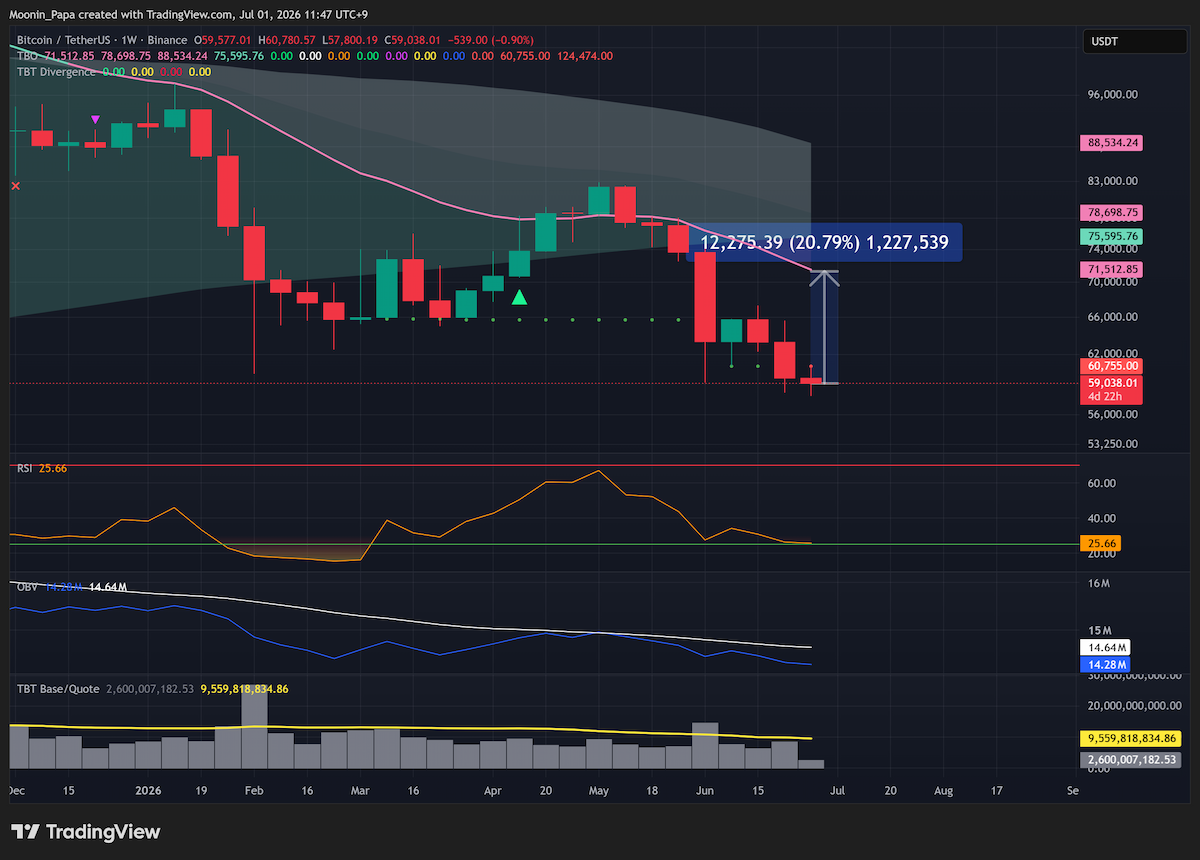Click the red X marker at the chart's left edge

(x=15, y=185)
